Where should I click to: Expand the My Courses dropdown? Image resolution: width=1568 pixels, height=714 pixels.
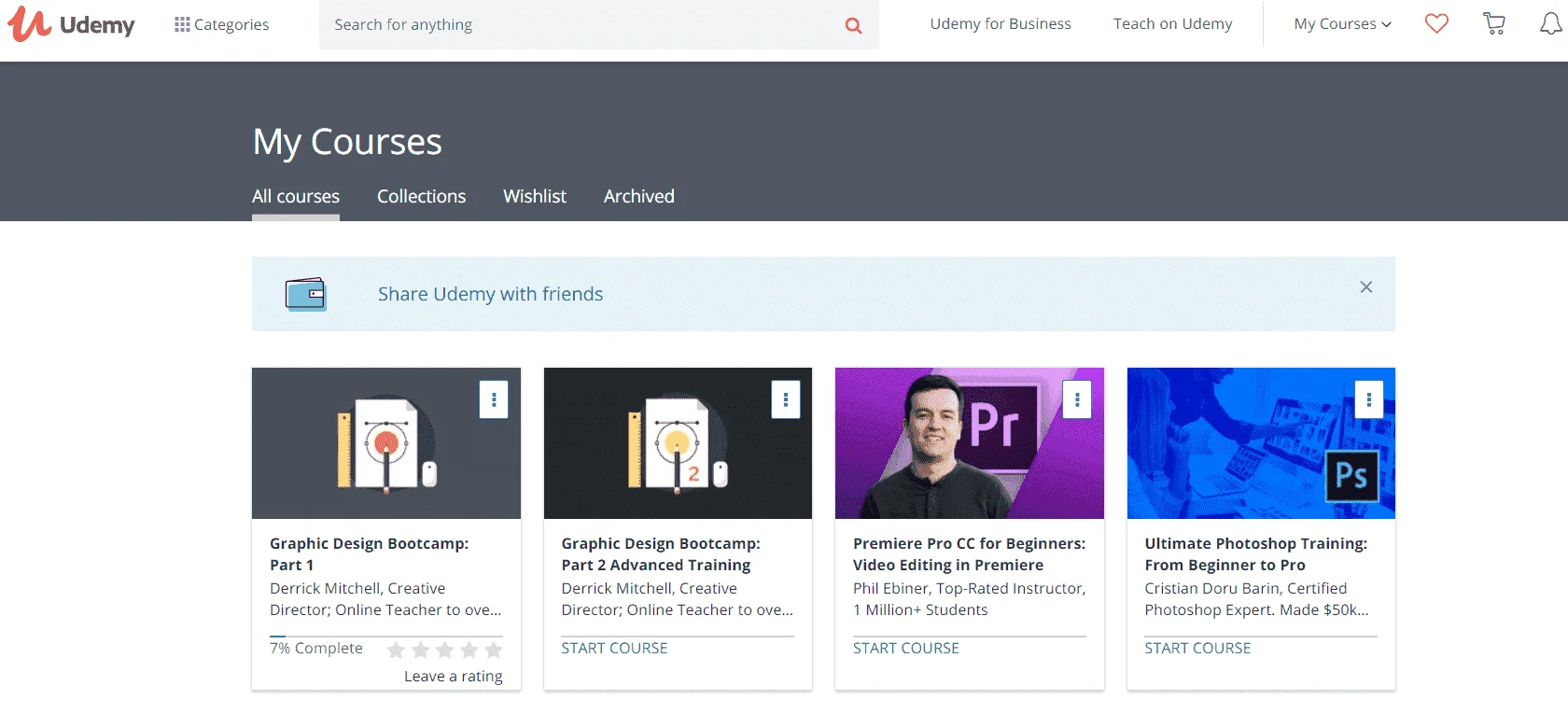1342,24
